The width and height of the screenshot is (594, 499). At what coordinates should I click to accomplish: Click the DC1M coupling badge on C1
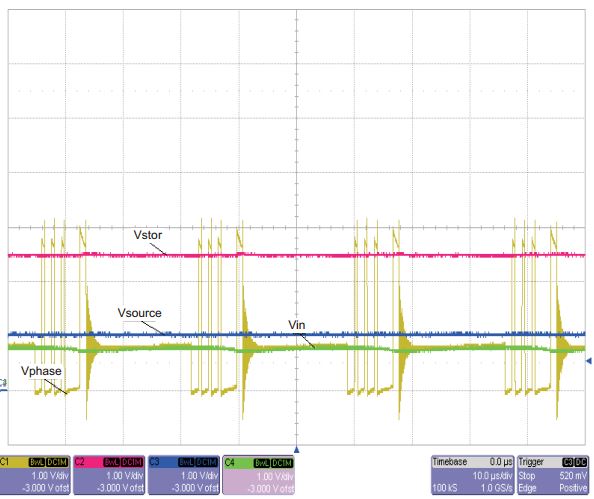[x=57, y=462]
